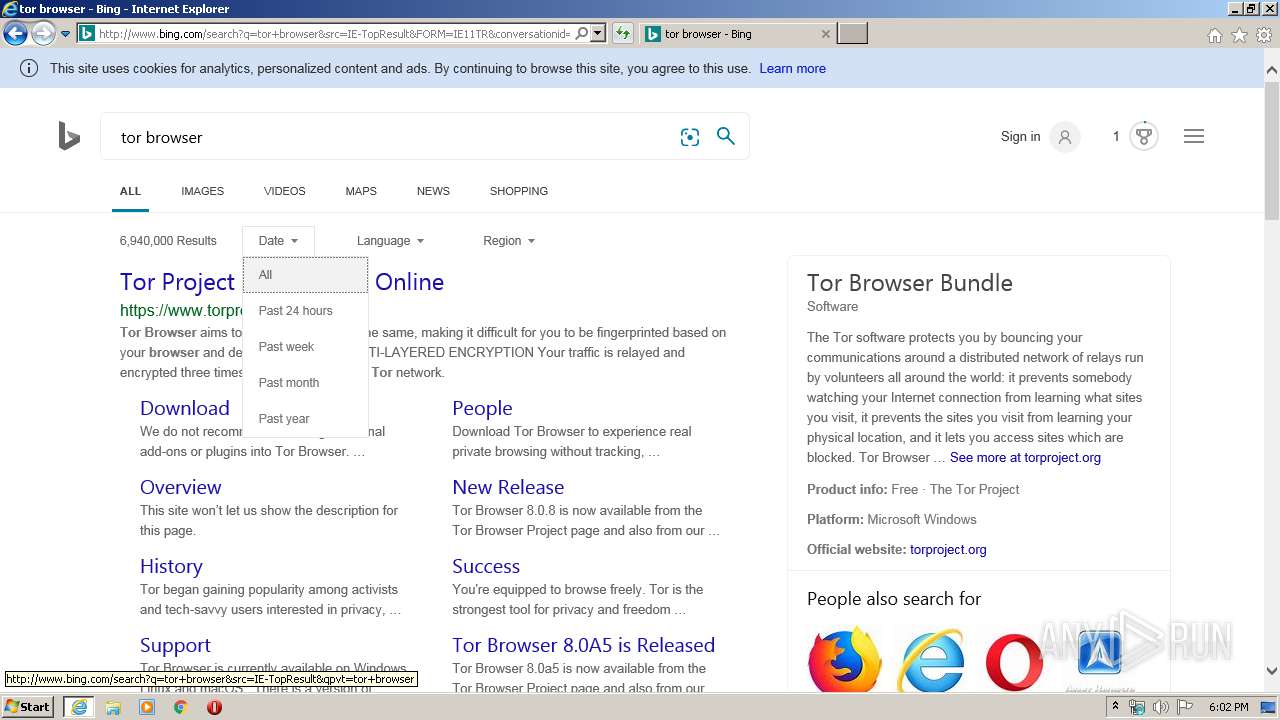The width and height of the screenshot is (1280, 720).
Task: Switch to the SHOPPING tab
Action: [x=518, y=191]
